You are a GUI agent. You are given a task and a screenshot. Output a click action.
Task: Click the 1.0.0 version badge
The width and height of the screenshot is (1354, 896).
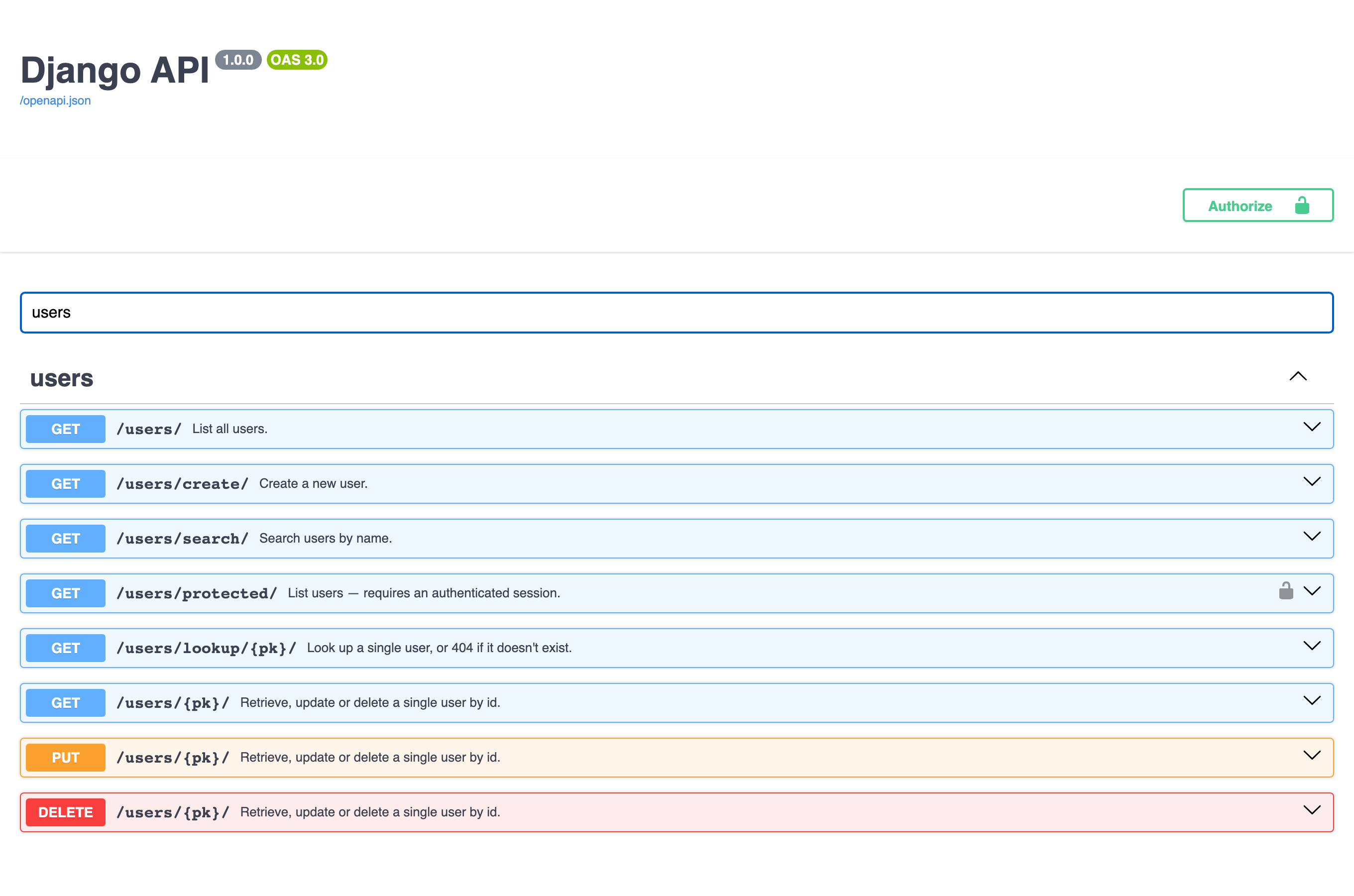coord(238,60)
